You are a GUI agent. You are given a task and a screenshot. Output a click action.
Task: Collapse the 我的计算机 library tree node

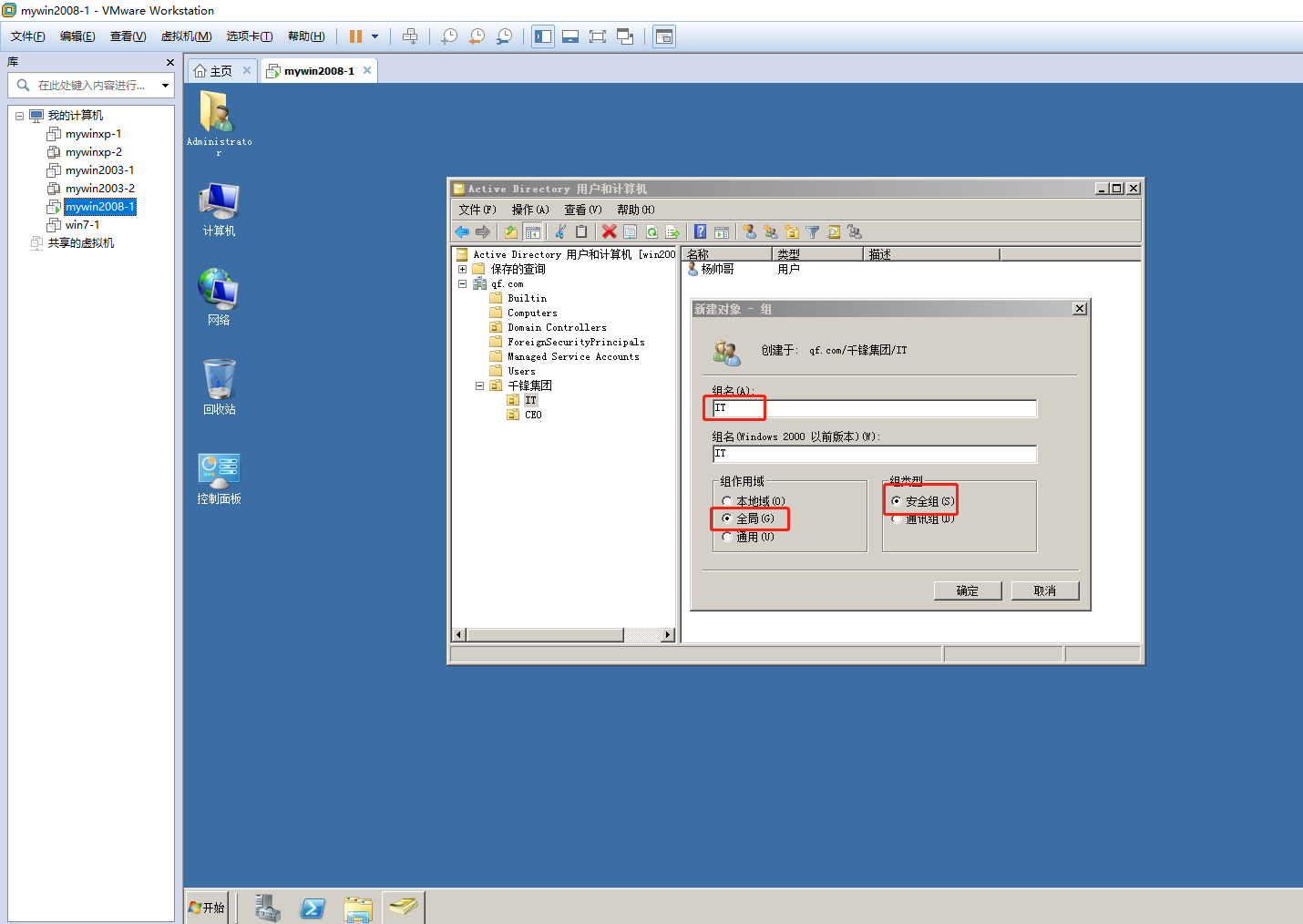[19, 116]
